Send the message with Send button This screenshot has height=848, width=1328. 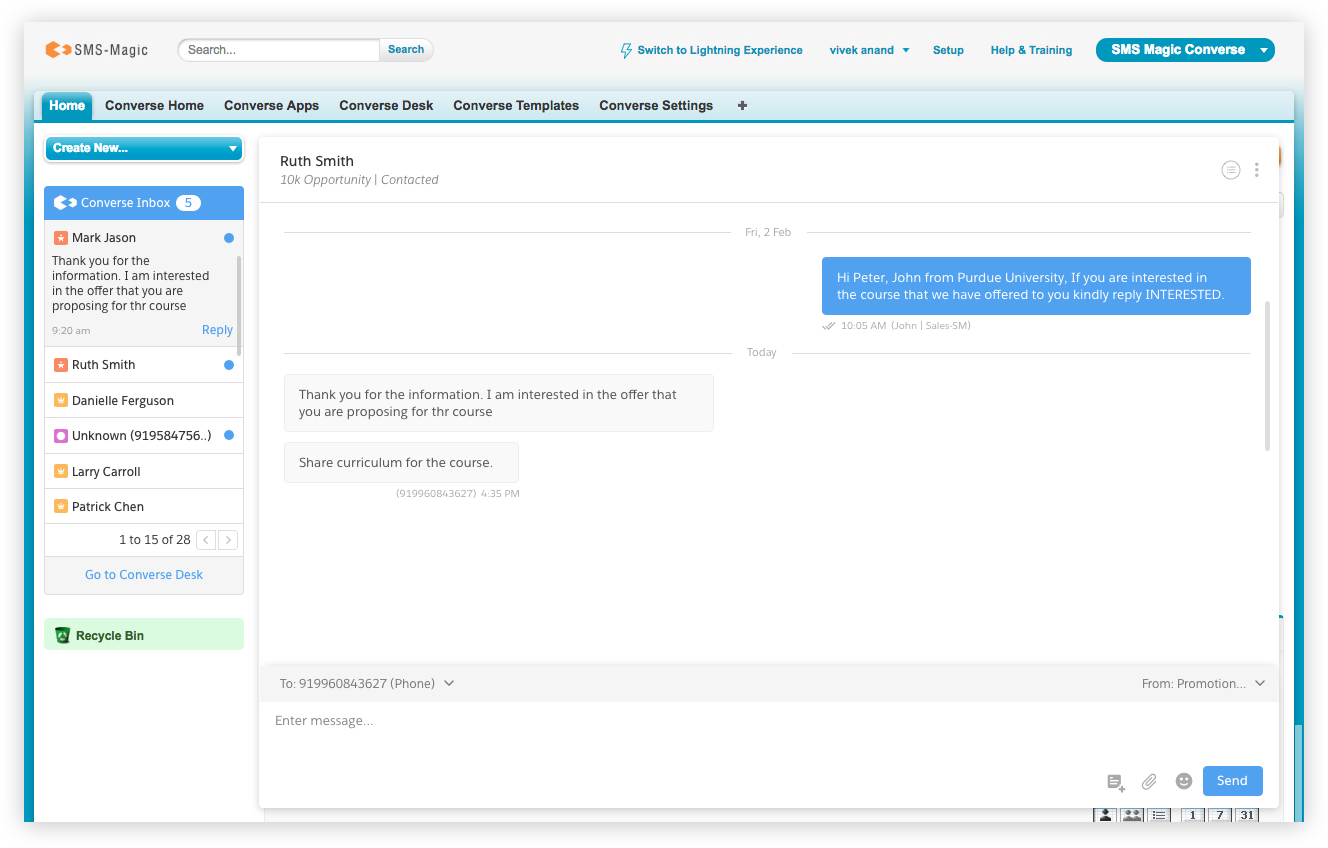click(1232, 781)
